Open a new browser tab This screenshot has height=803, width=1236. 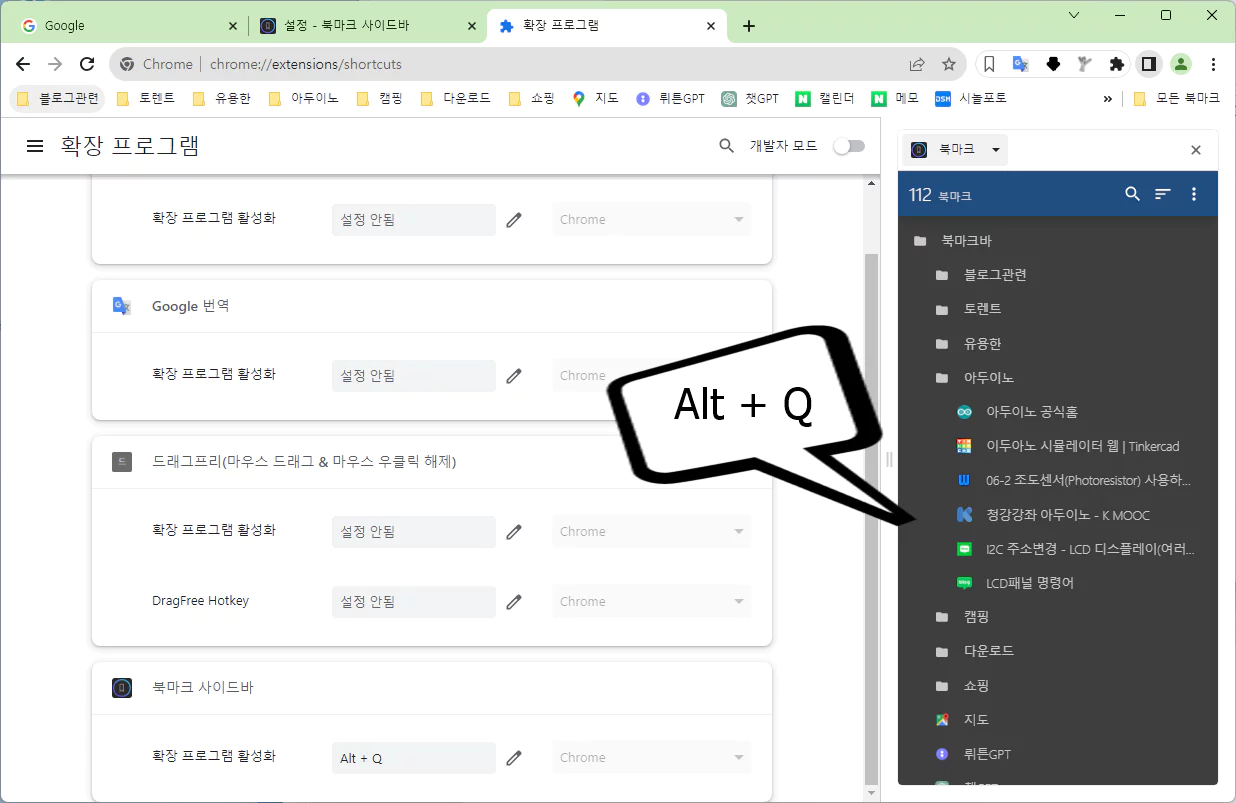tap(749, 26)
